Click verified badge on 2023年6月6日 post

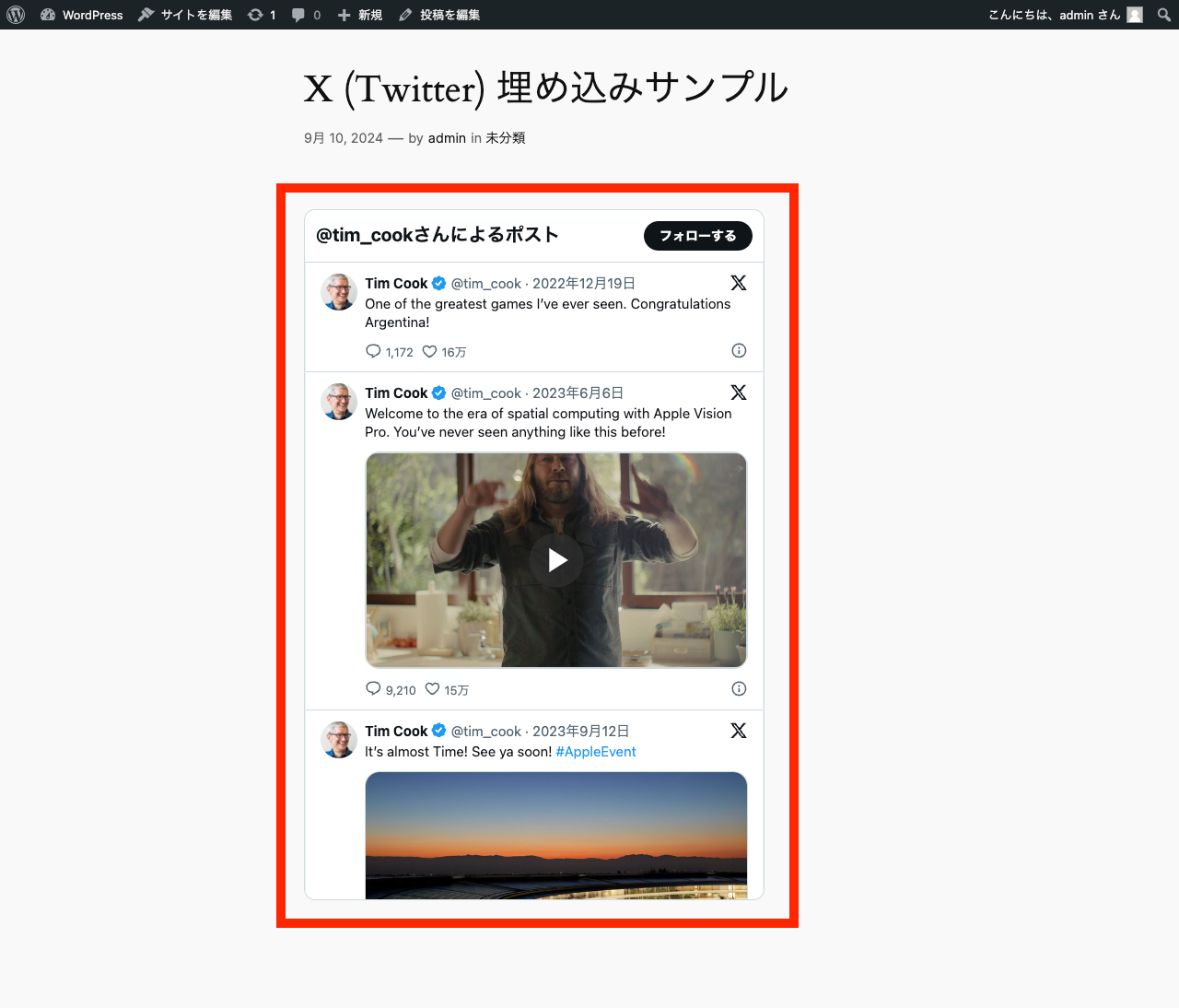point(439,393)
